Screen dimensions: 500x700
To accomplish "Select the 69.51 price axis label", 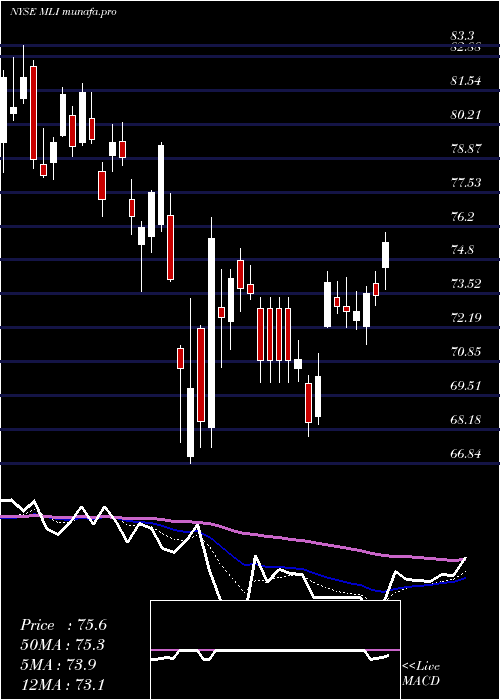I will click(466, 386).
